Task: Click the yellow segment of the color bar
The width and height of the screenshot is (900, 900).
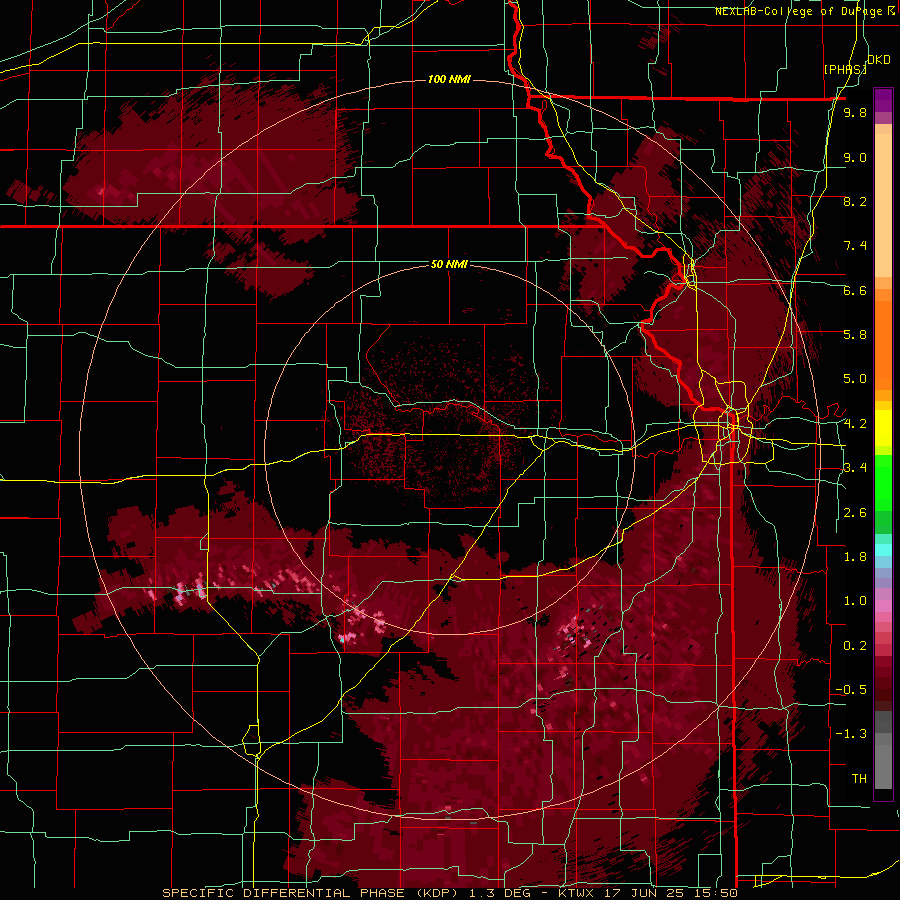Action: pos(883,428)
